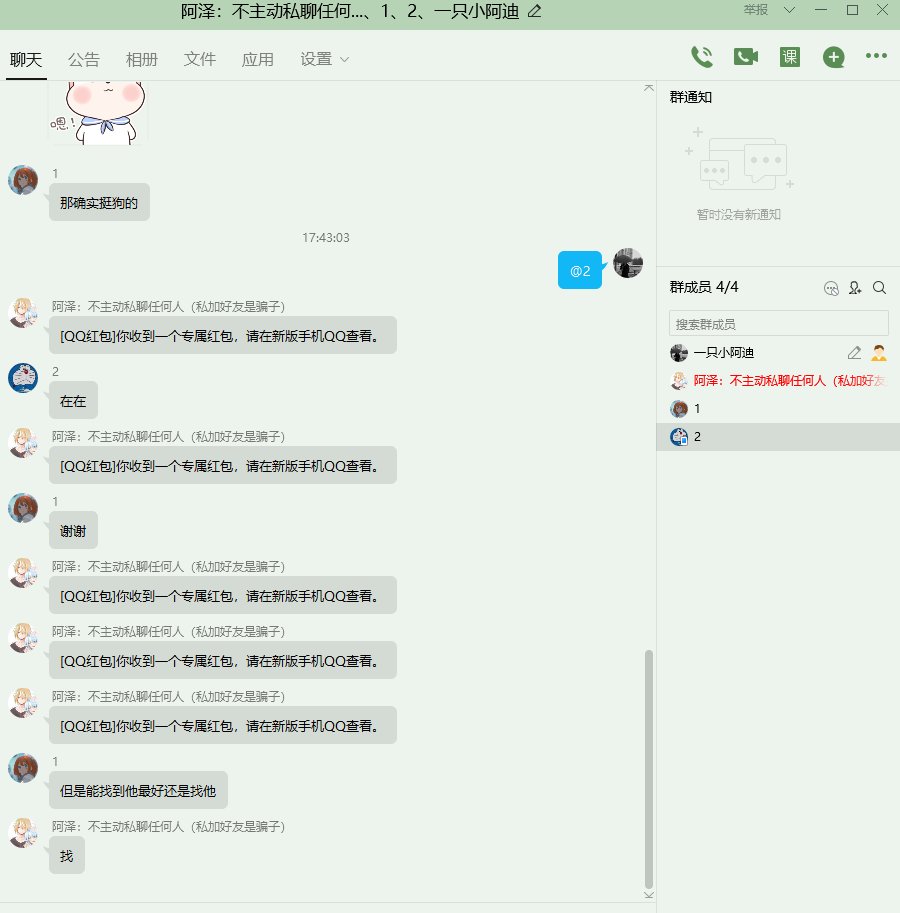Select member 阿泽 shown in red
The height and width of the screenshot is (913, 900).
point(778,381)
